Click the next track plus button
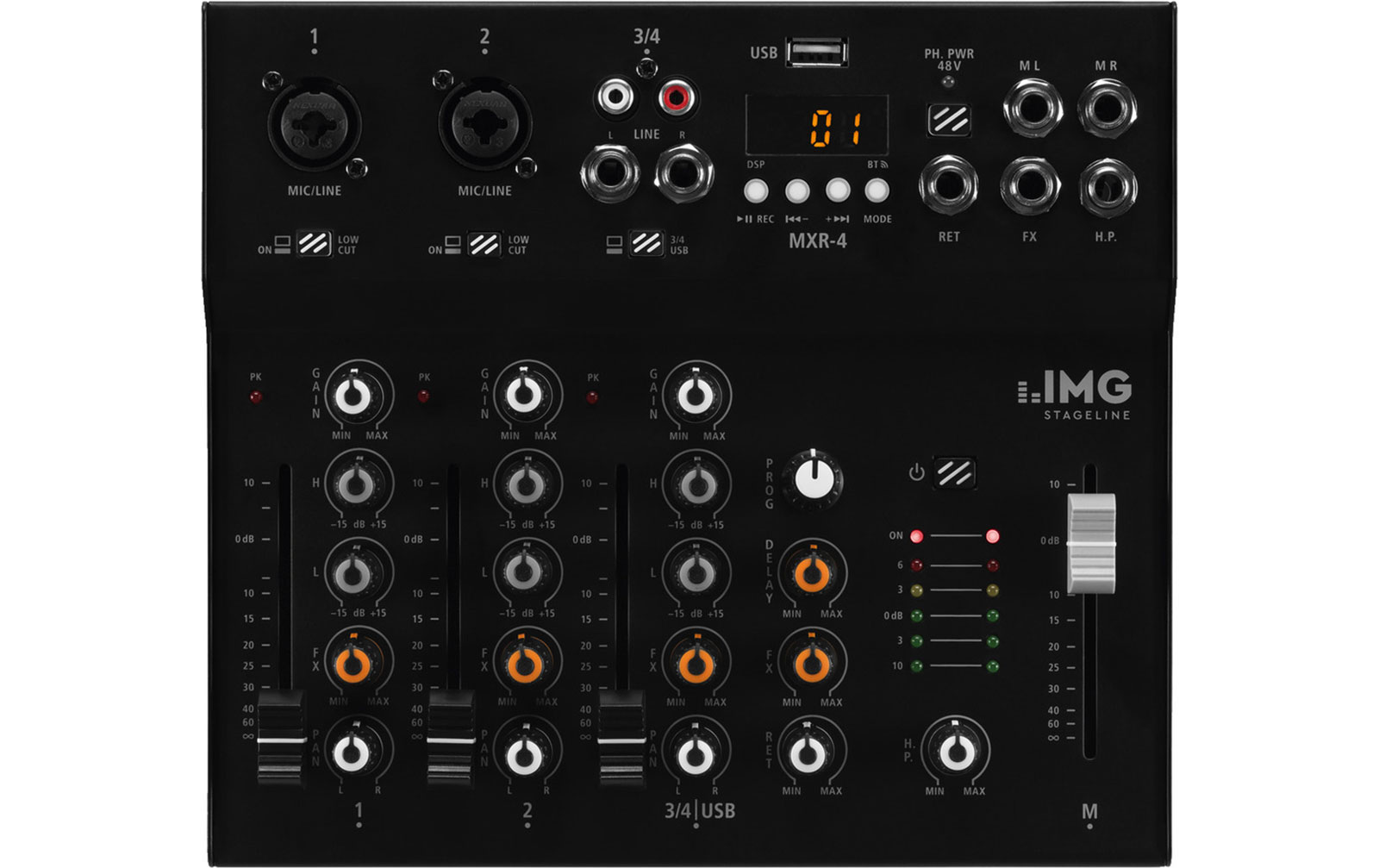 (838, 190)
